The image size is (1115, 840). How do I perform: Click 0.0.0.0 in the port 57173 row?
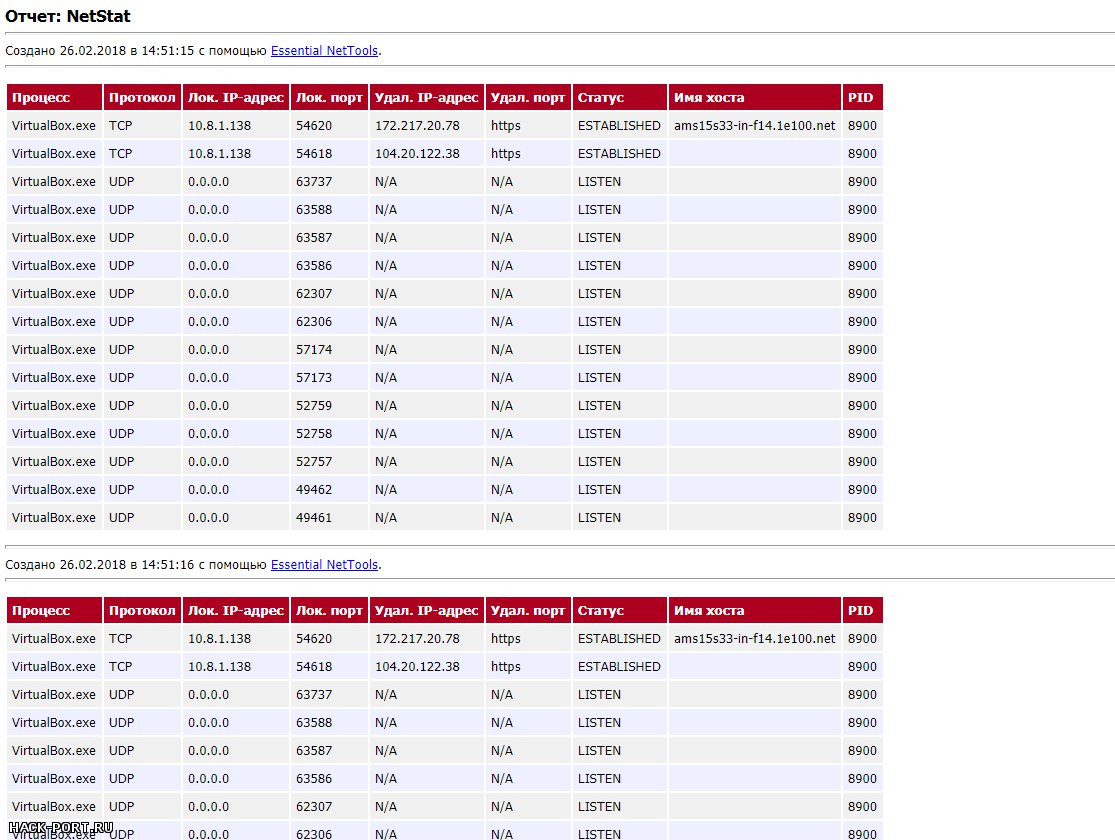[x=208, y=378]
